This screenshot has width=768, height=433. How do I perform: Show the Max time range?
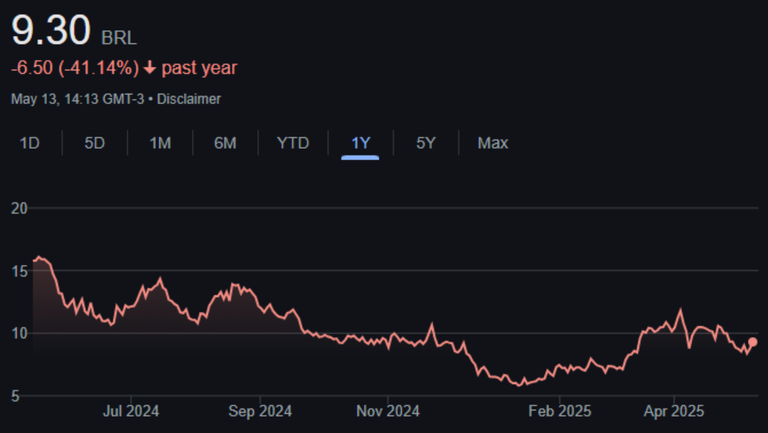(x=492, y=143)
